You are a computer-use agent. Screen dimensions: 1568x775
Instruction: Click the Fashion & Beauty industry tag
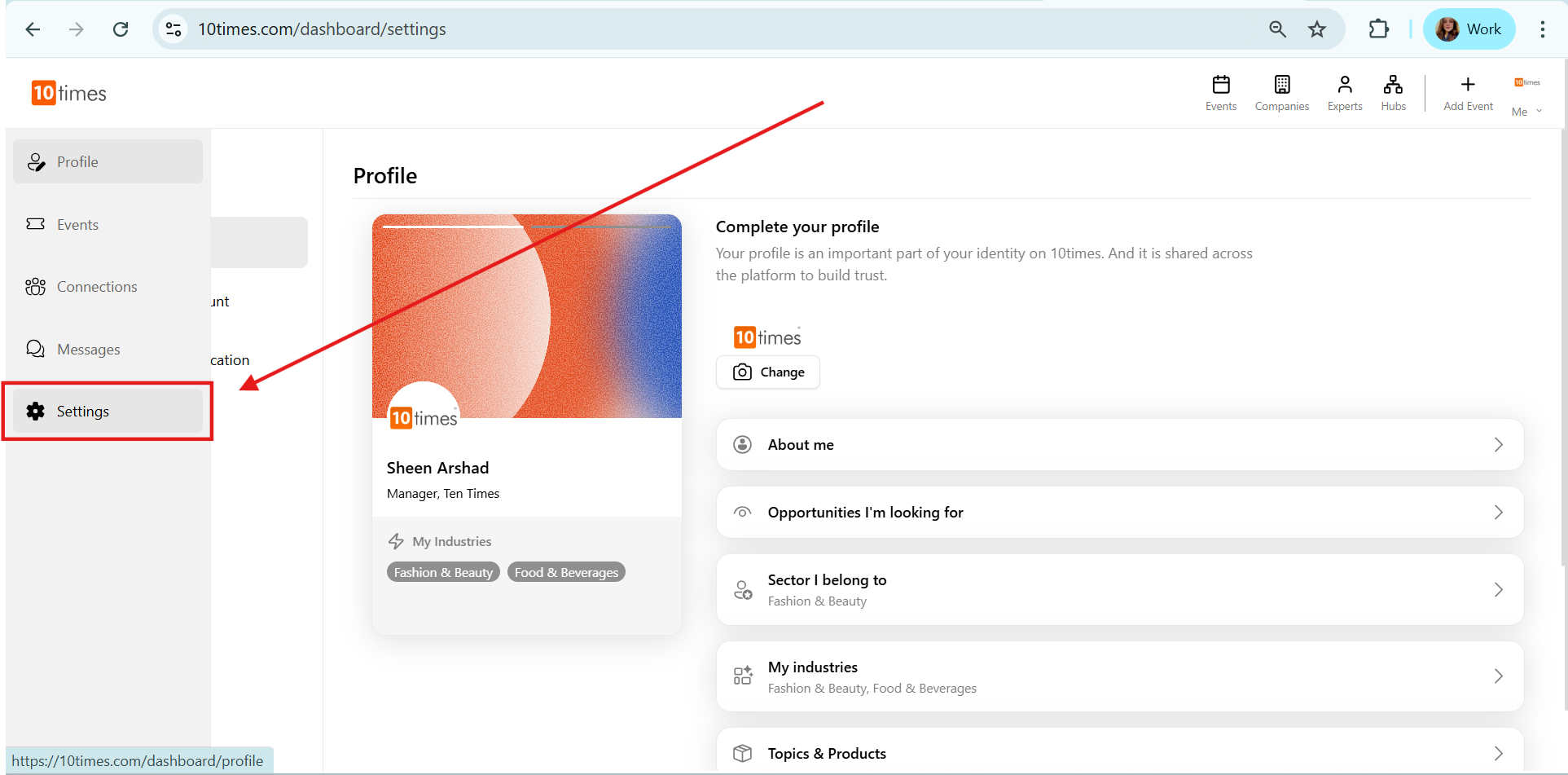point(443,573)
